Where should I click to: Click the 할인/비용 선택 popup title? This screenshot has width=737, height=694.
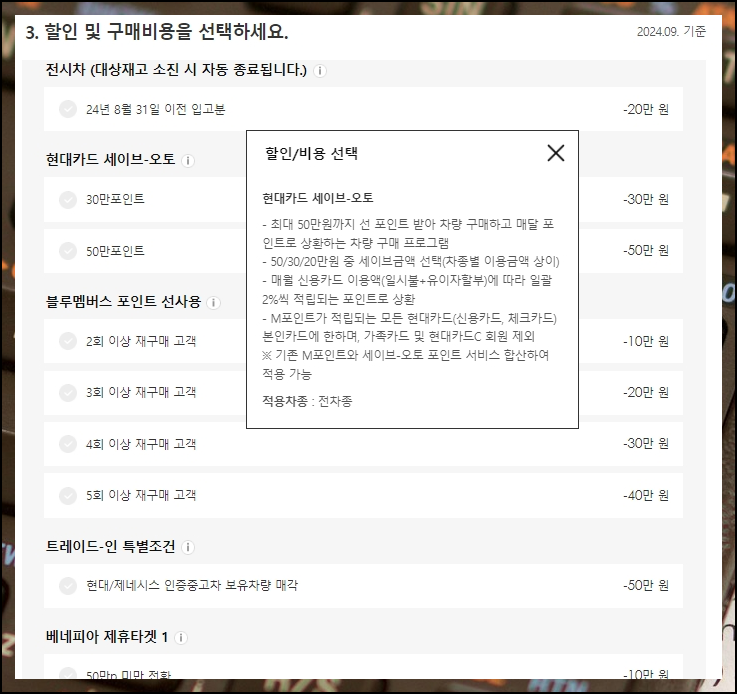(311, 153)
